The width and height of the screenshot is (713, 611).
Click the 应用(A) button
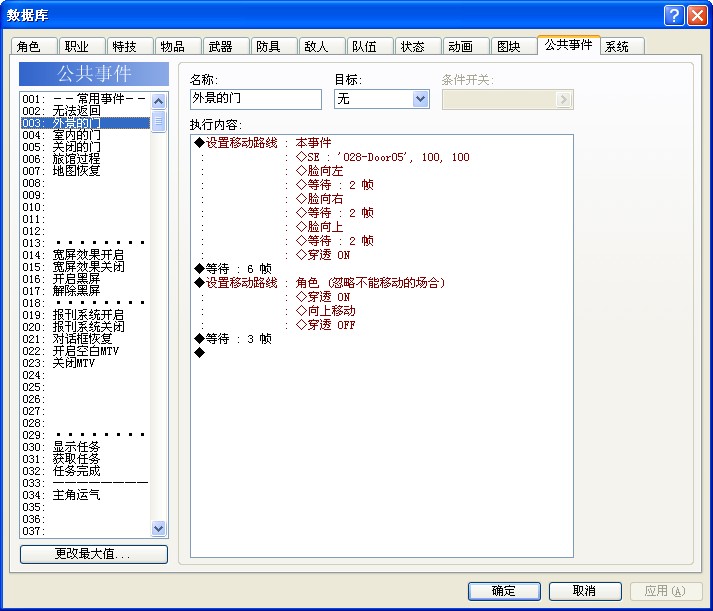pyautogui.click(x=666, y=591)
